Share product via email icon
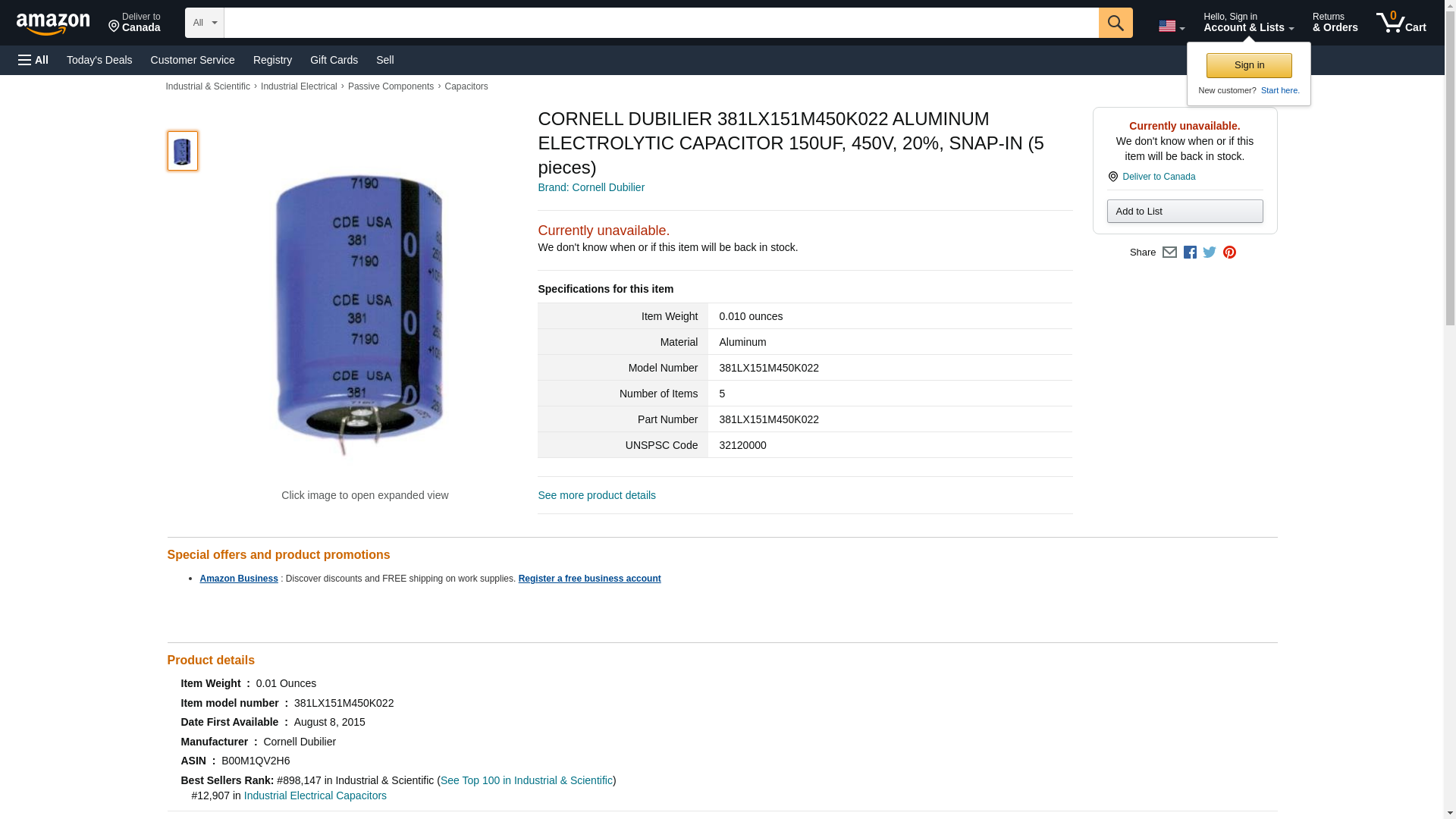1456x819 pixels. click(1169, 253)
